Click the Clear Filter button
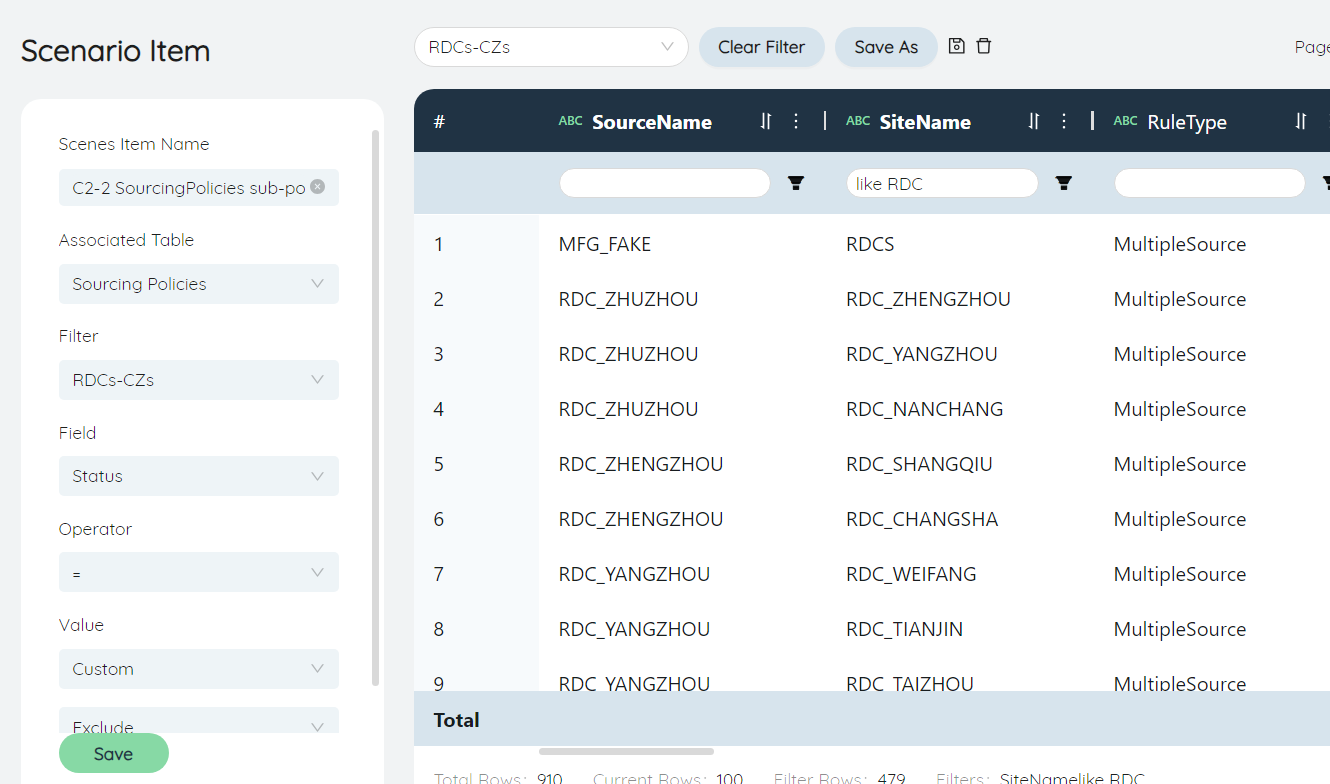Image resolution: width=1330 pixels, height=784 pixels. point(761,47)
